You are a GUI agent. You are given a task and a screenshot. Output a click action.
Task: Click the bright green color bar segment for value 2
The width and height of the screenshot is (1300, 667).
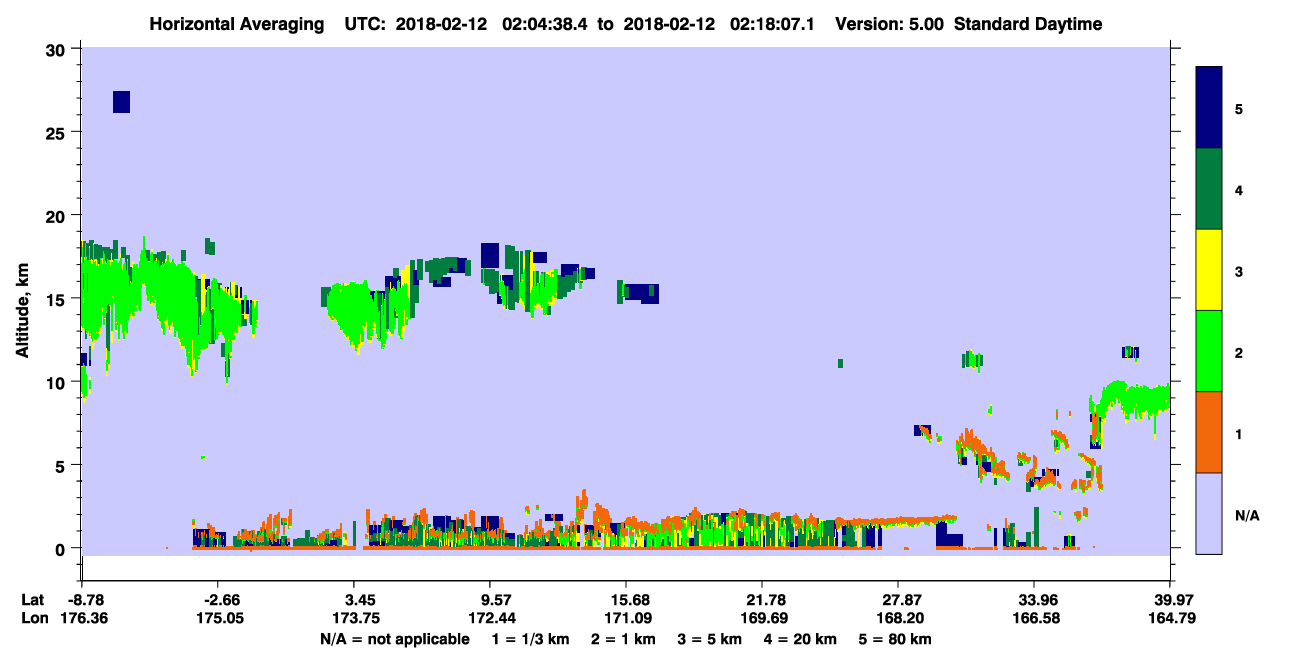tap(1209, 351)
